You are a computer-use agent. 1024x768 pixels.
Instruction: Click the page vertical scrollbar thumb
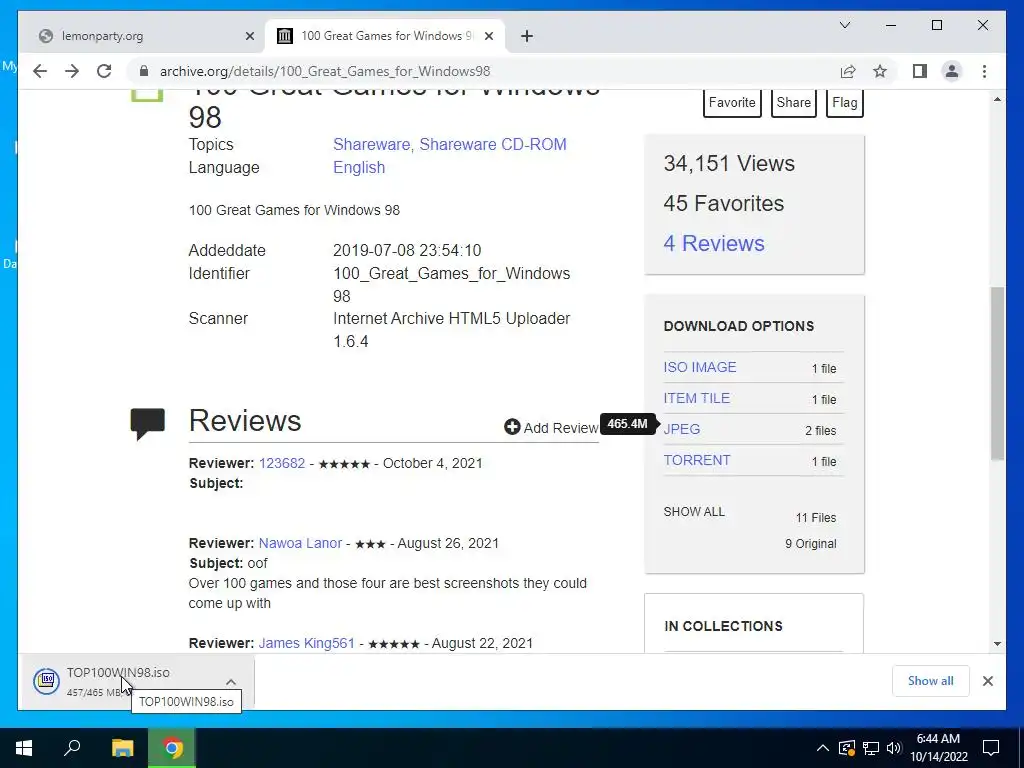click(x=997, y=374)
